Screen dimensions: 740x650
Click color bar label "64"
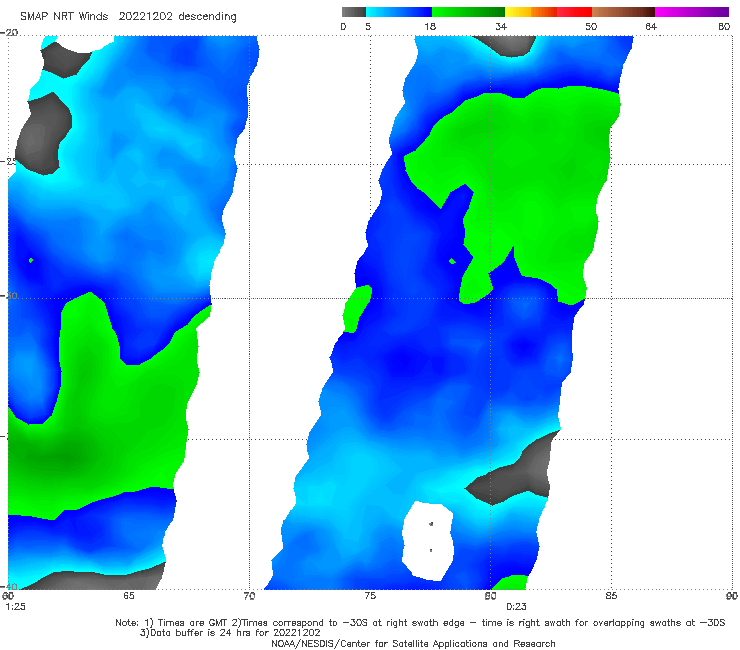[x=651, y=26]
